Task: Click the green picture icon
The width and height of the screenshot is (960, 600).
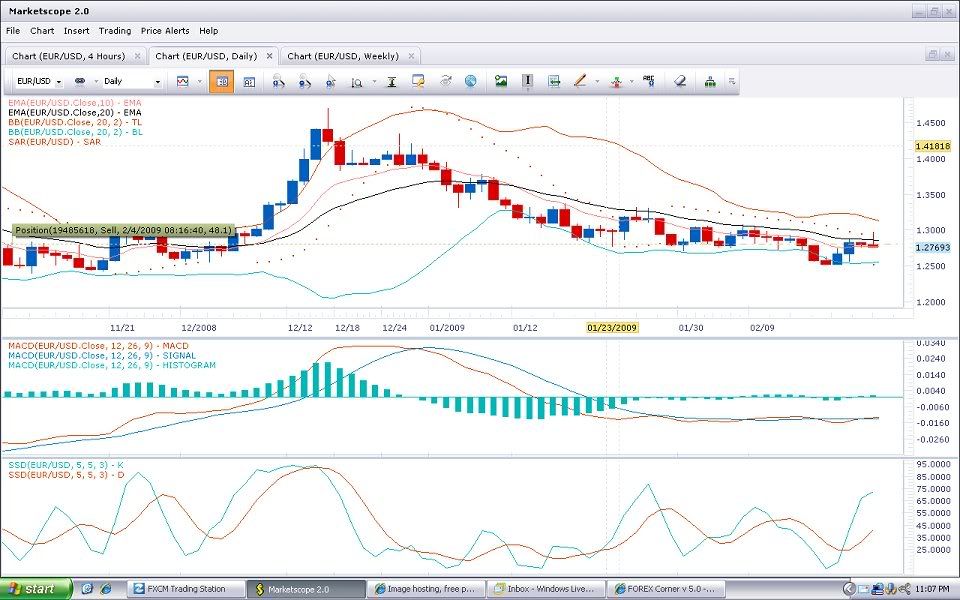Action: [x=501, y=81]
